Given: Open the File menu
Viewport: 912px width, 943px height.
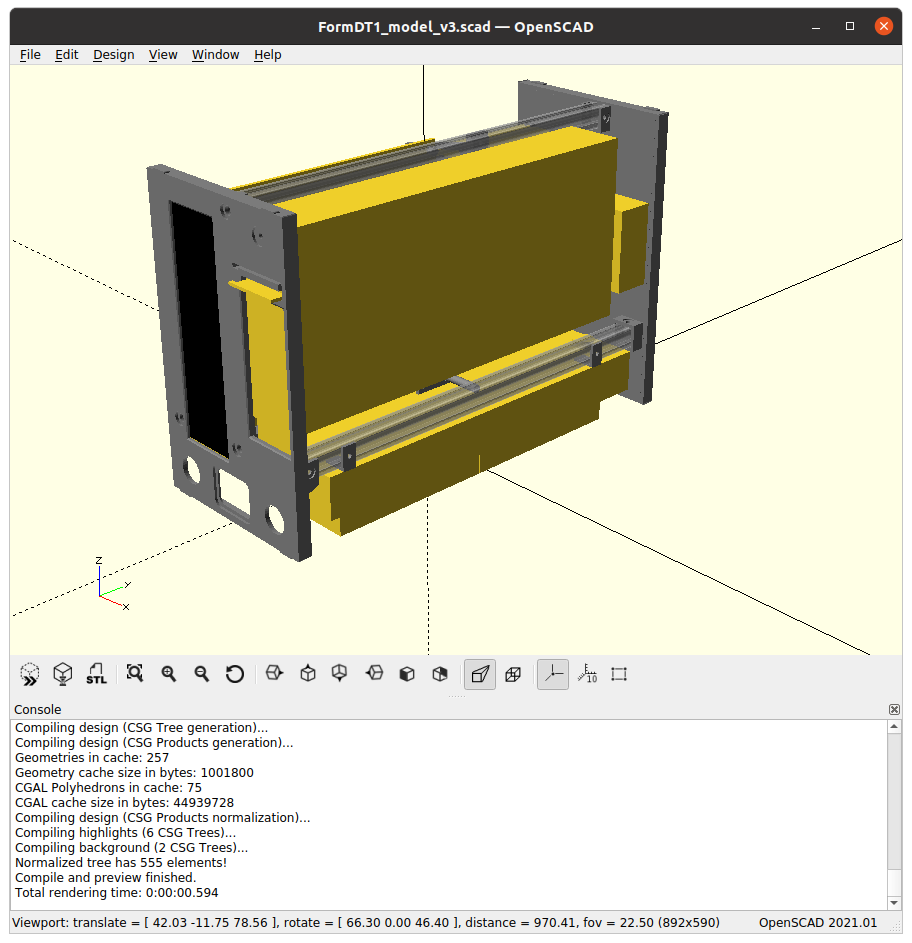Looking at the screenshot, I should point(30,55).
